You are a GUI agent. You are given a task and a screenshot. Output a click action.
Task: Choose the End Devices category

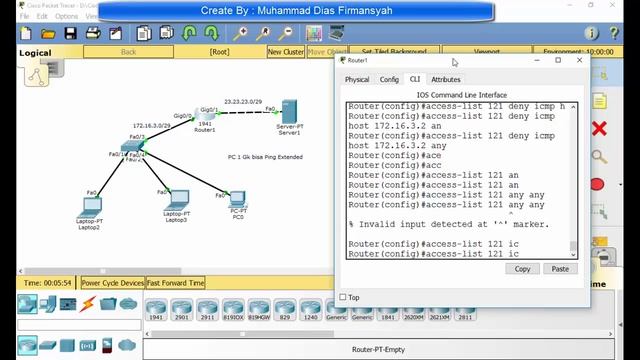point(48,304)
